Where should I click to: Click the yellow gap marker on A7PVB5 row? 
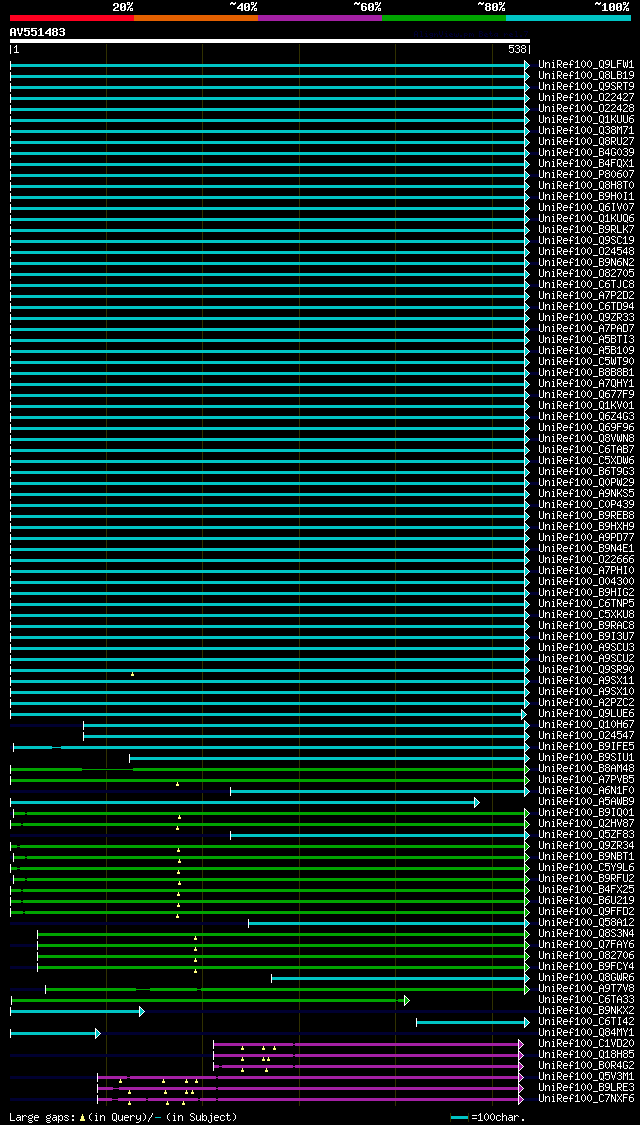point(177,783)
